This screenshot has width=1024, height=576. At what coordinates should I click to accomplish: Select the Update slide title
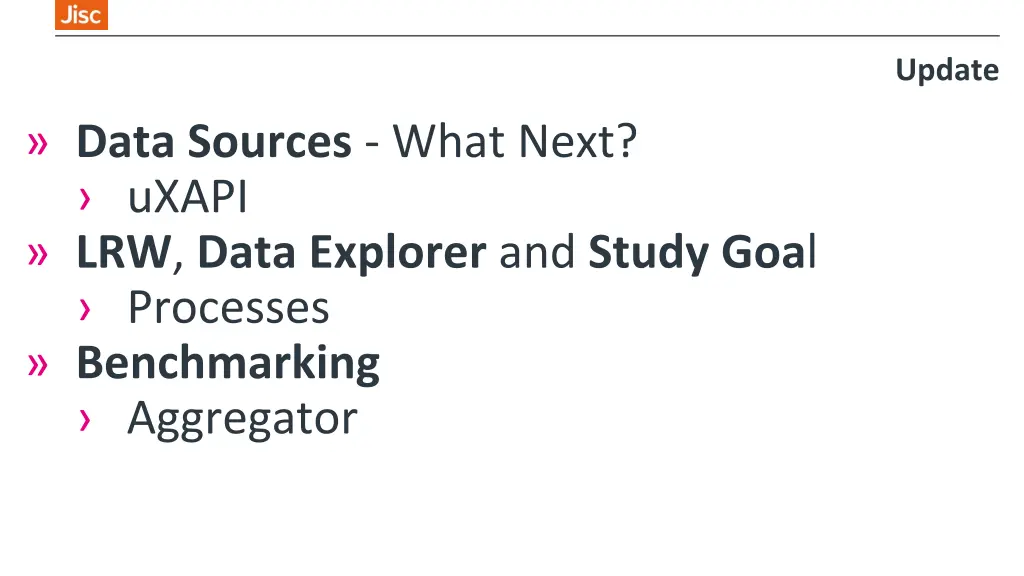[947, 71]
